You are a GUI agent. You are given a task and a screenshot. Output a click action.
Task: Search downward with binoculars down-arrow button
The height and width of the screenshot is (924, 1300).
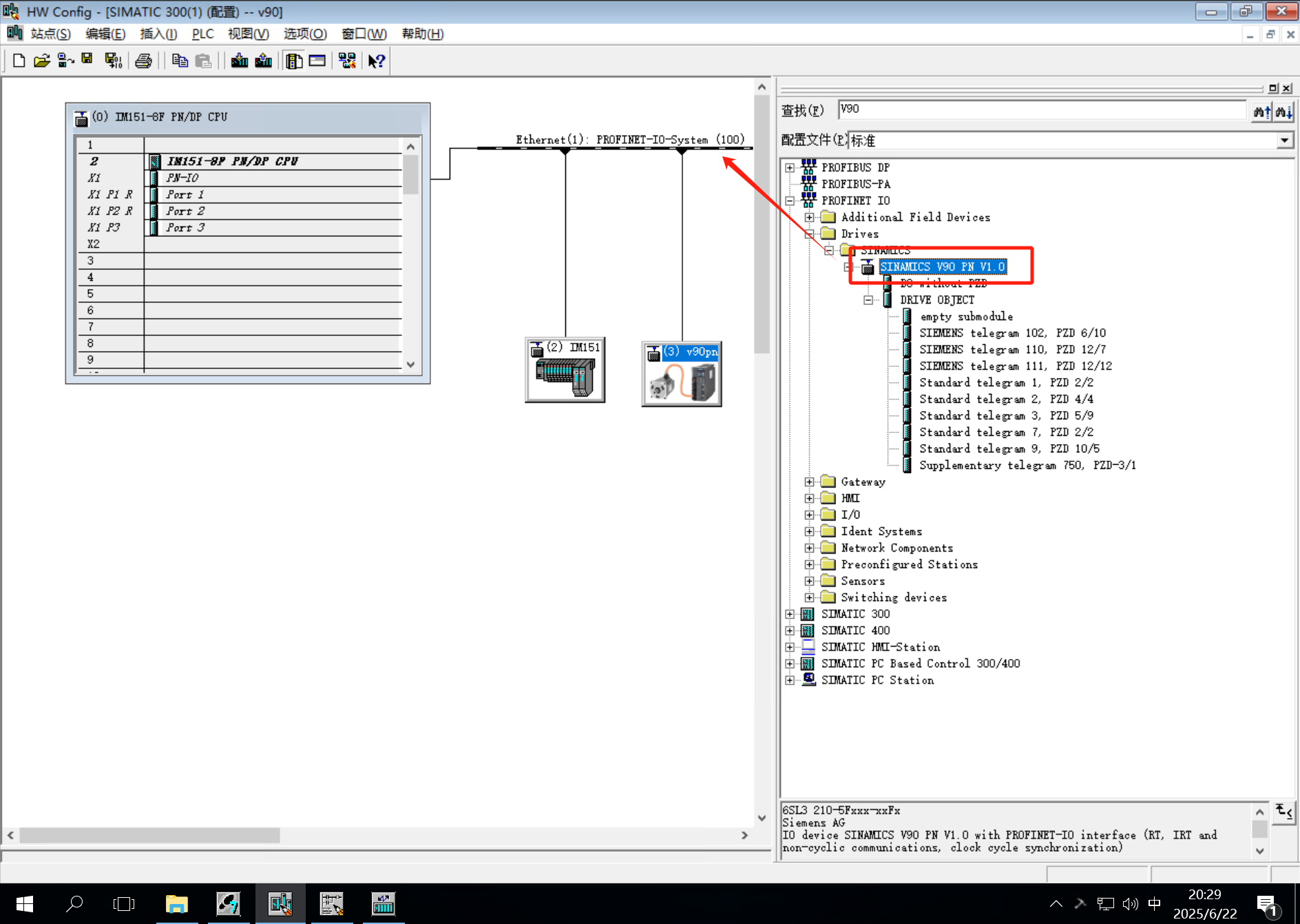1283,112
